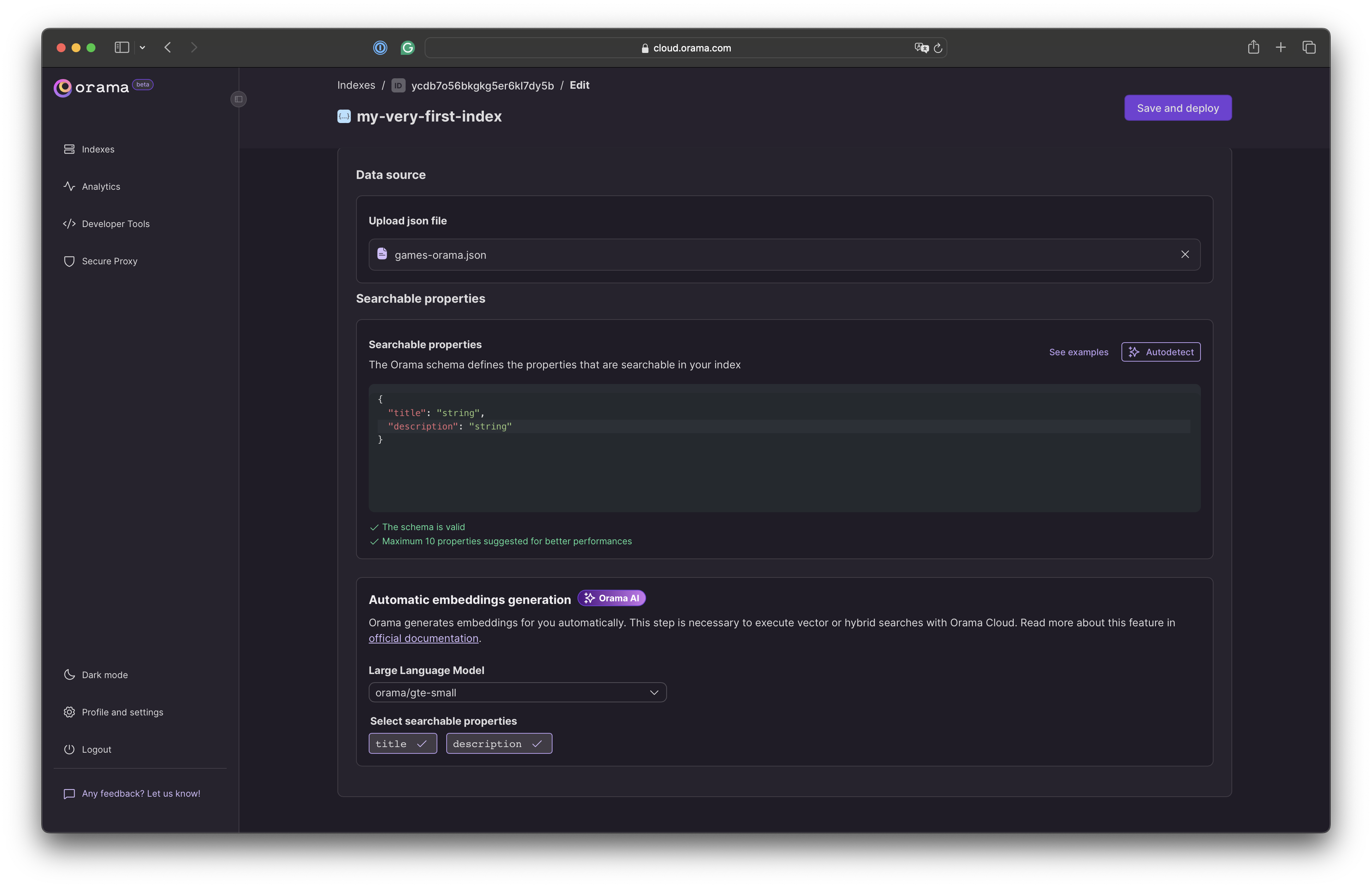Image resolution: width=1372 pixels, height=888 pixels.
Task: Click the Autodetect button
Action: [1161, 352]
